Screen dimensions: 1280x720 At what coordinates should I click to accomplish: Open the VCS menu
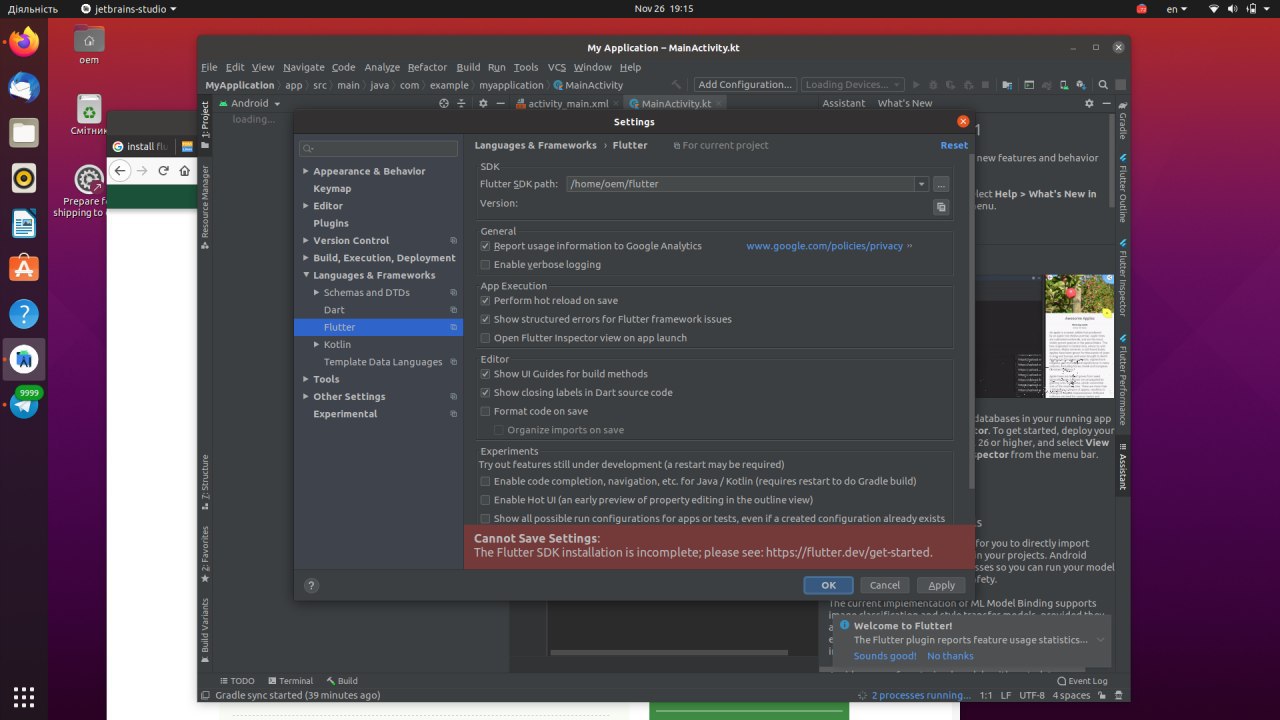(556, 67)
